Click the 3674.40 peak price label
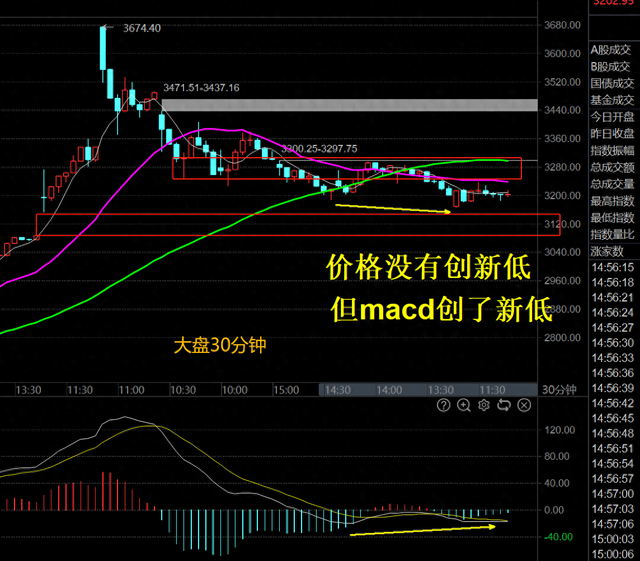Viewport: 640px width, 561px height. [142, 28]
